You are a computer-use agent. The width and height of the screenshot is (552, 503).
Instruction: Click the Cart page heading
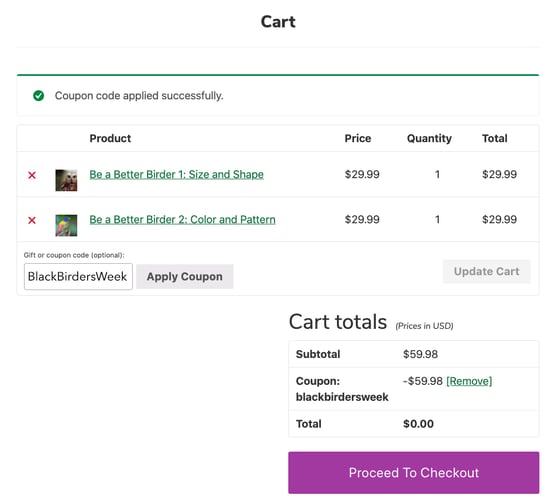point(278,22)
